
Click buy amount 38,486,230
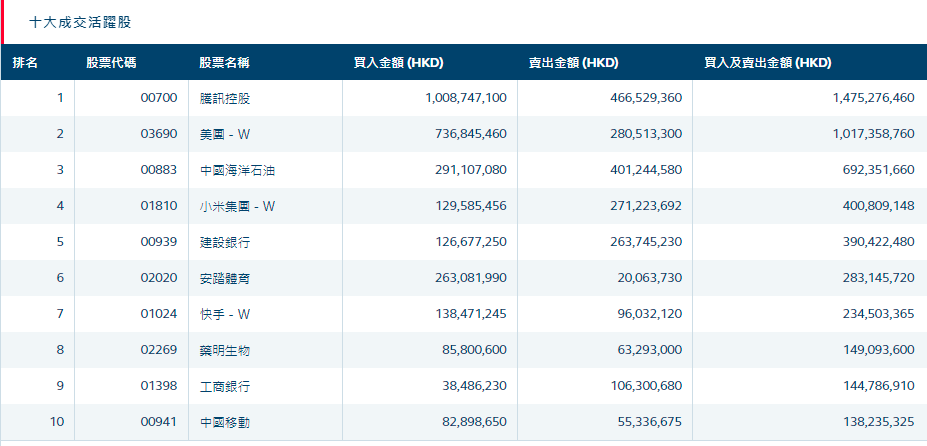click(x=474, y=386)
